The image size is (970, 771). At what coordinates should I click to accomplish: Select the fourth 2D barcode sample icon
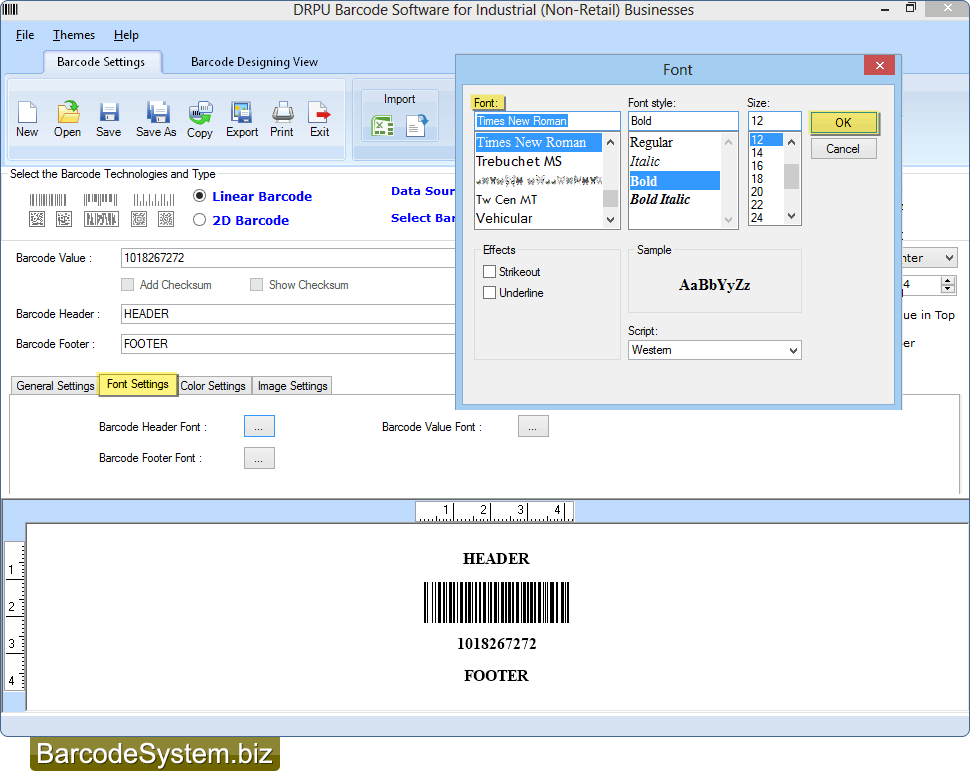tap(139, 219)
